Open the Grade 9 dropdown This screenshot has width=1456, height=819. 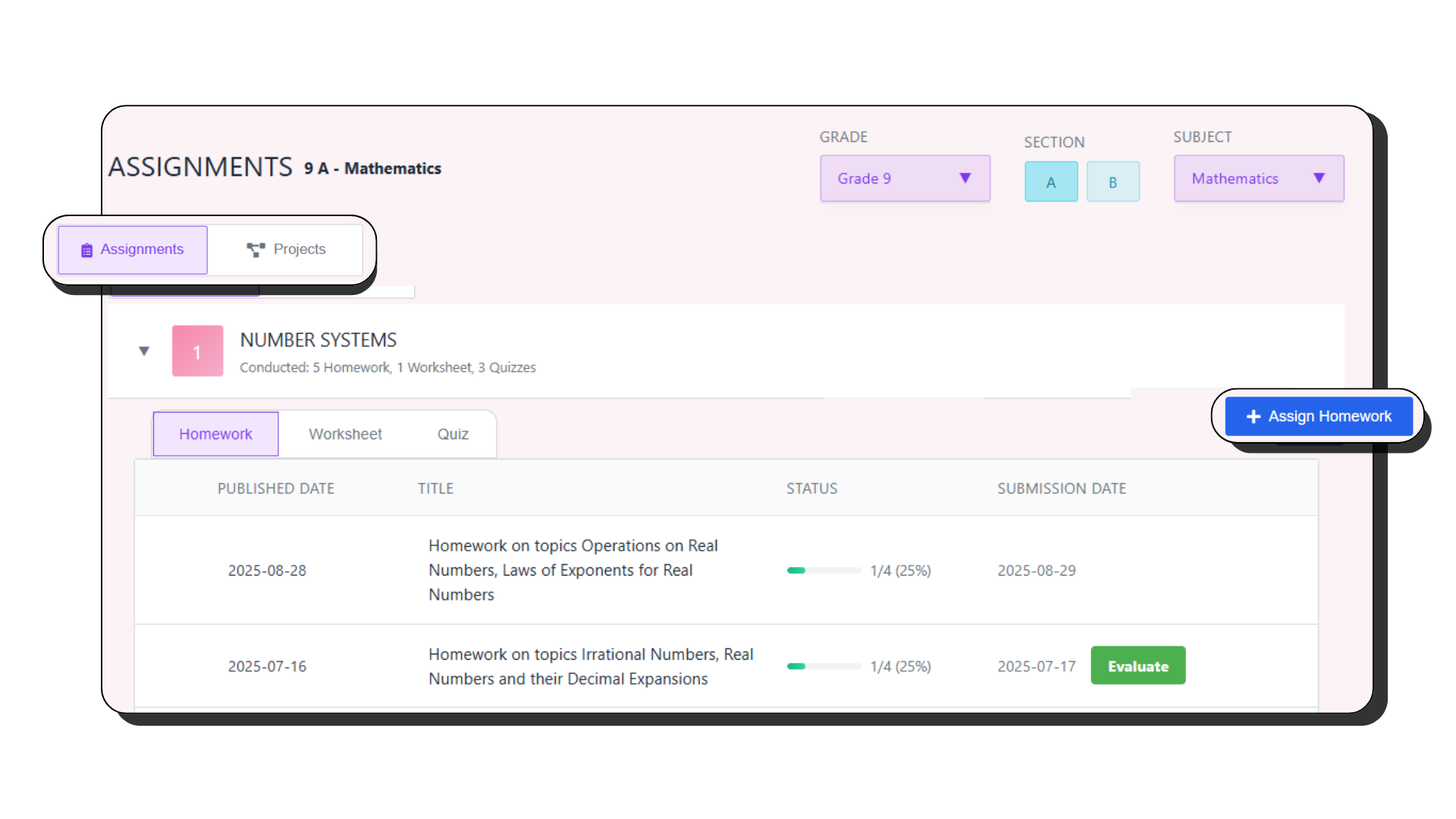click(x=905, y=178)
